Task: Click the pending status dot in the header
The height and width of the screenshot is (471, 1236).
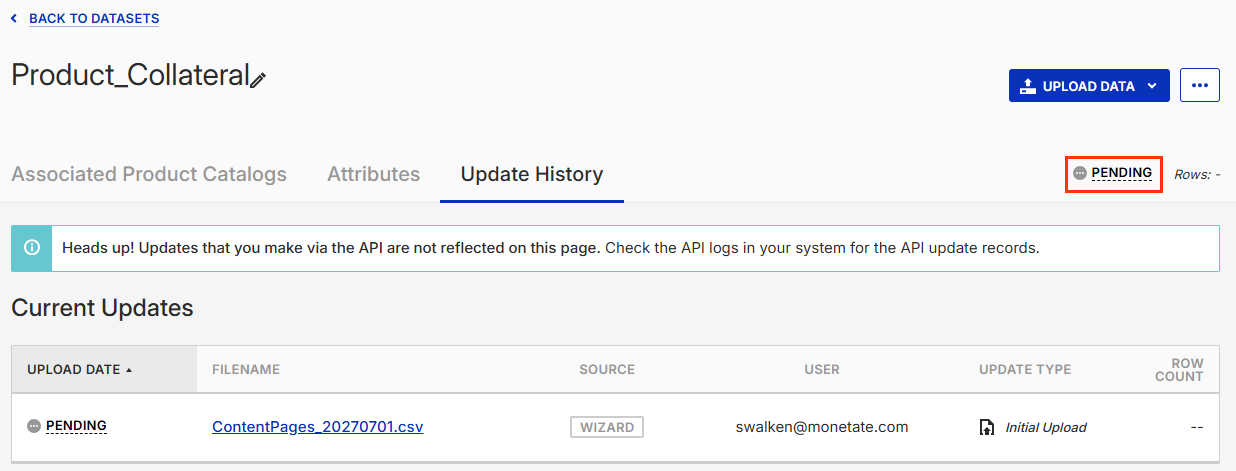Action: pyautogui.click(x=1080, y=173)
